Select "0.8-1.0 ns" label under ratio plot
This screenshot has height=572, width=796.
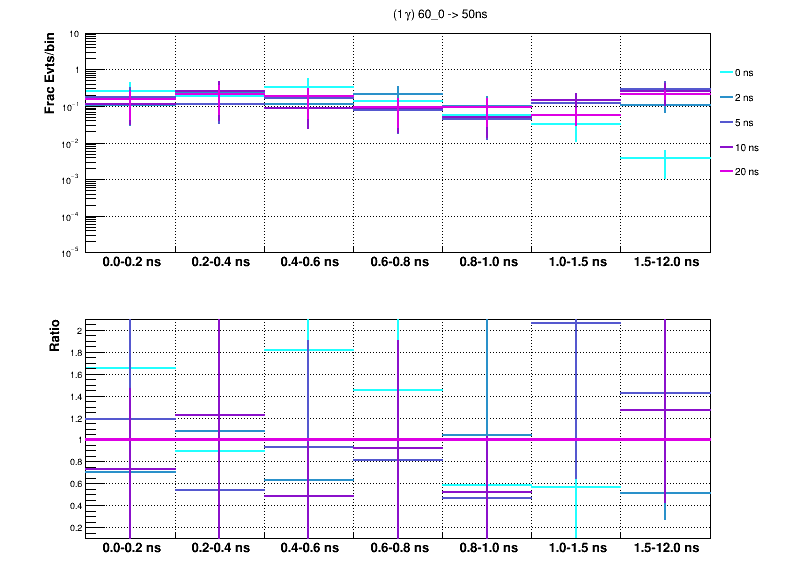[x=487, y=549]
